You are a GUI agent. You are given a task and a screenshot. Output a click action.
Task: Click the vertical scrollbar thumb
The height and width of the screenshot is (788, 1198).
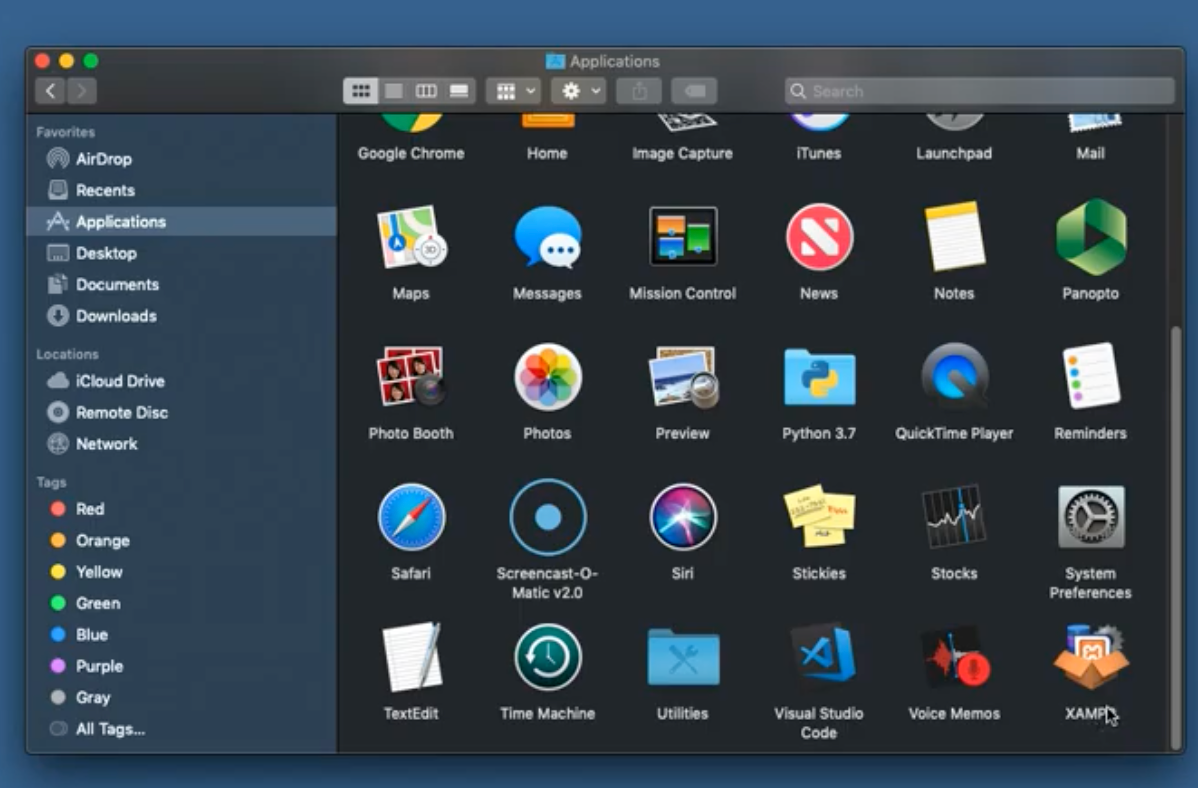click(x=1177, y=538)
